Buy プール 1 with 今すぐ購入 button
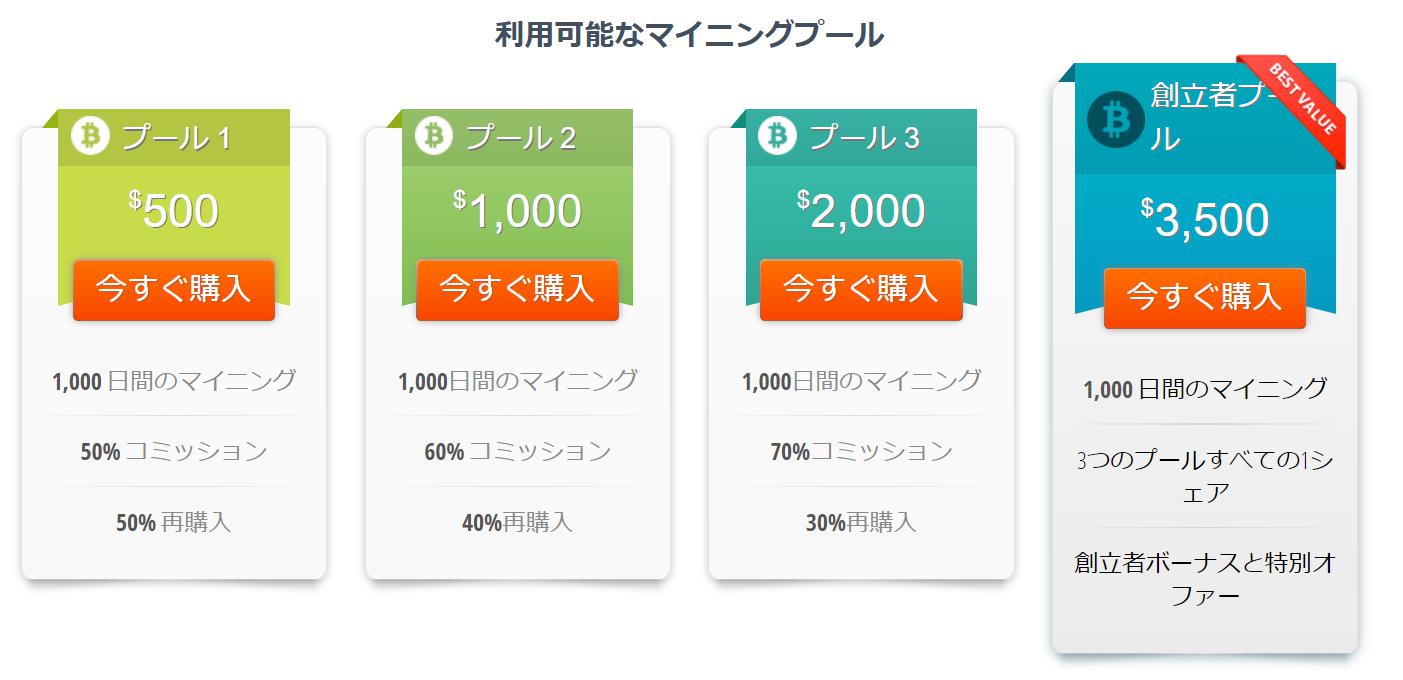Screen dimensions: 1403x680 (174, 290)
